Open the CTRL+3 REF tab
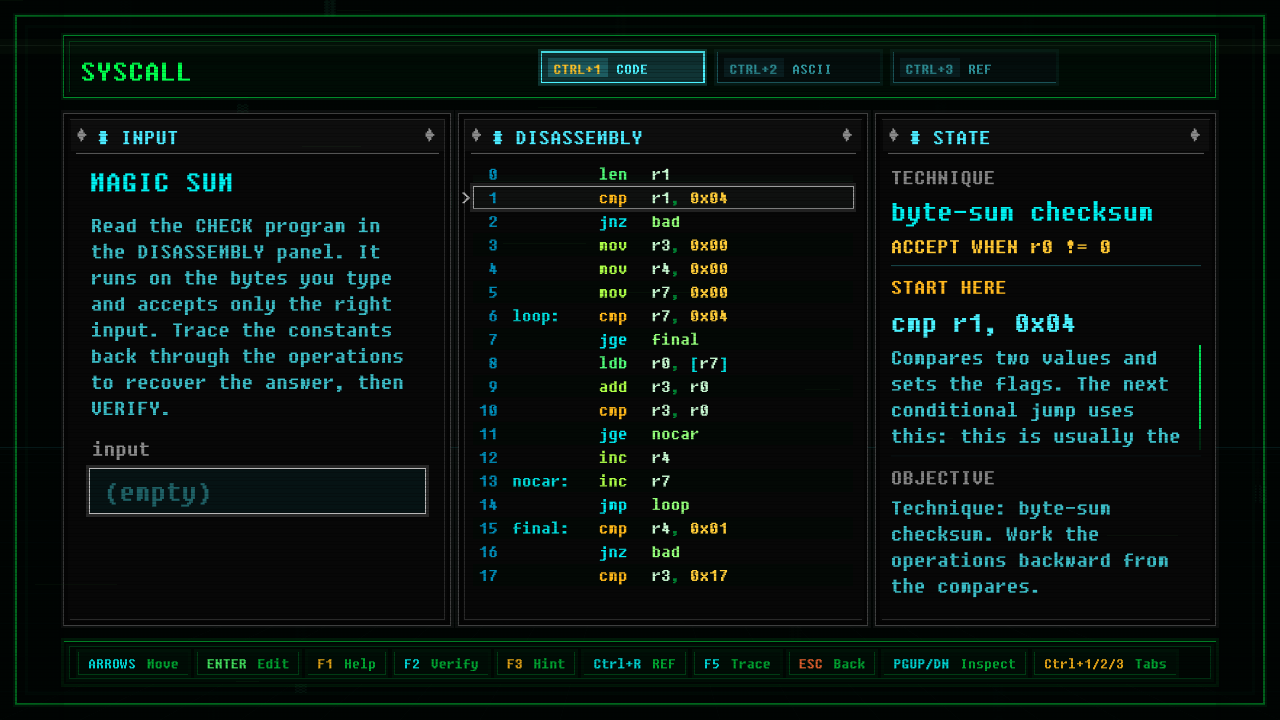Viewport: 1280px width, 720px height. tap(975, 68)
